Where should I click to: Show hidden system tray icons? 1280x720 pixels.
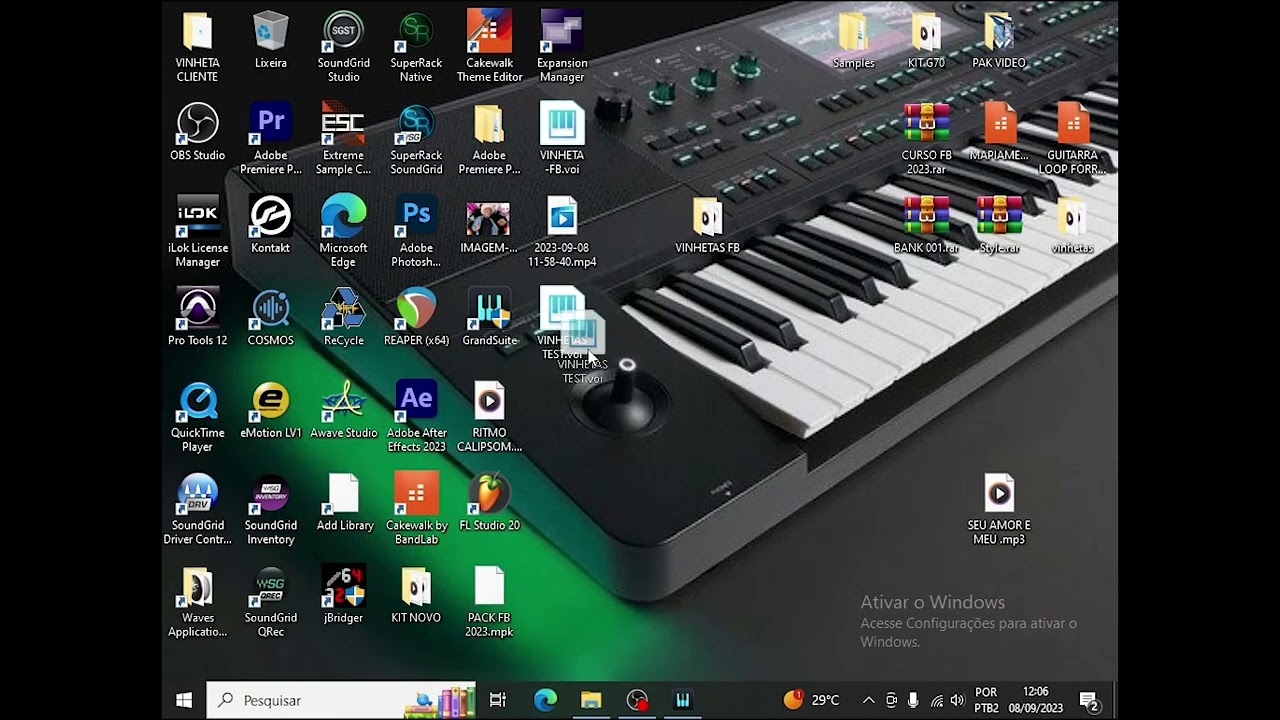tap(868, 700)
